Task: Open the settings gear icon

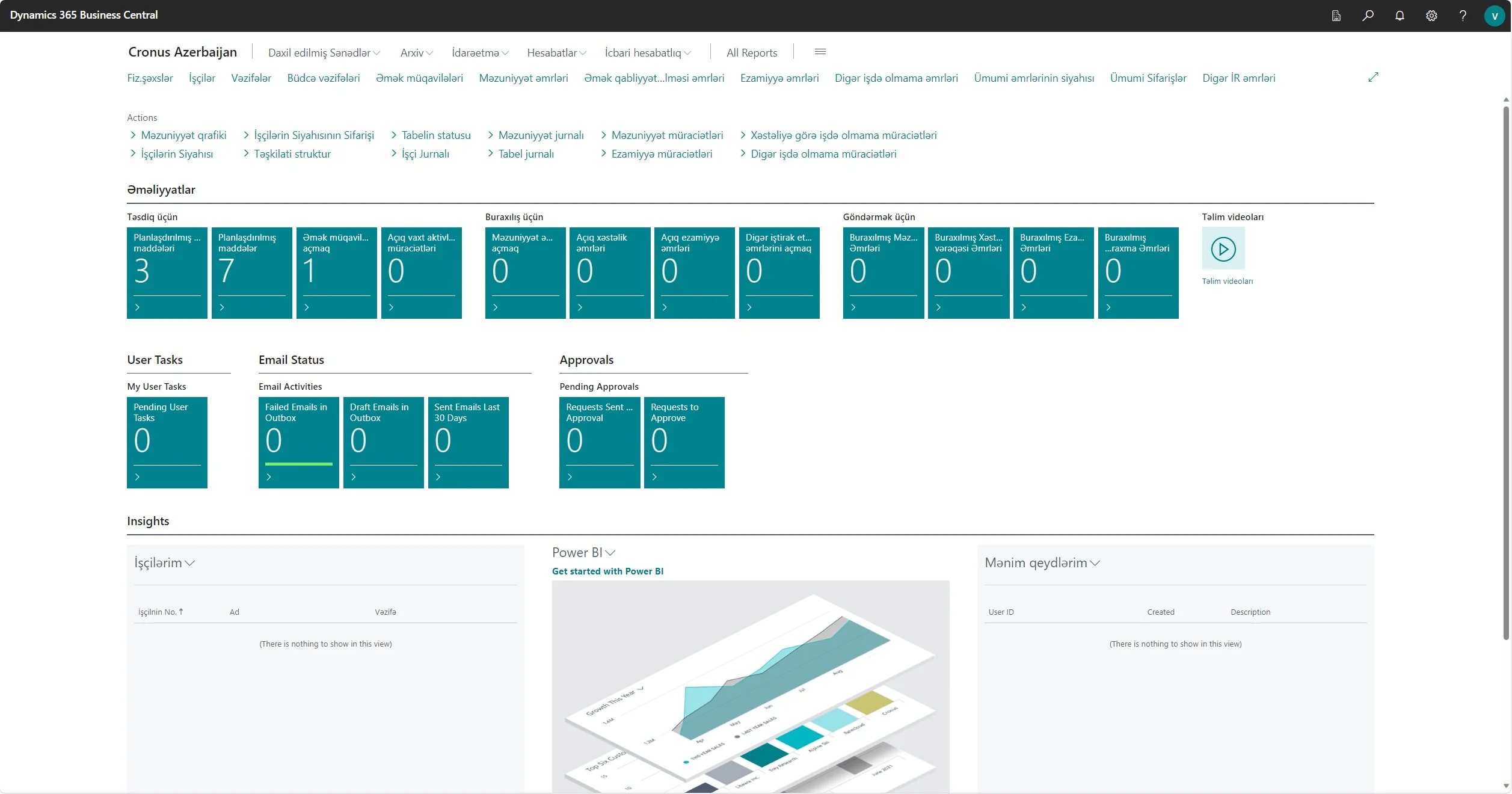Action: tap(1431, 16)
